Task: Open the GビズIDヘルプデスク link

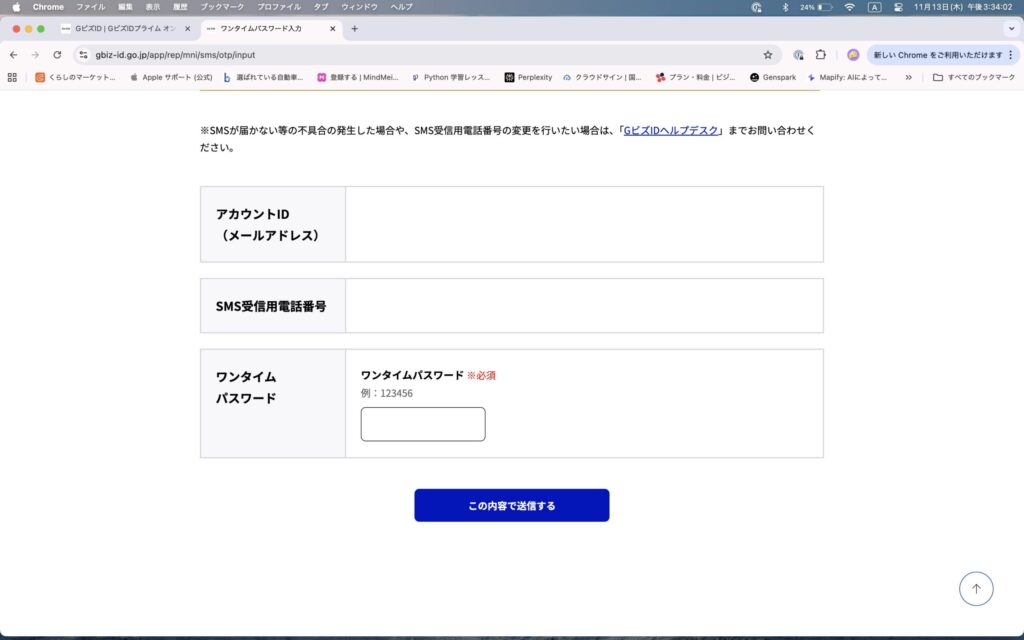Action: [x=671, y=131]
